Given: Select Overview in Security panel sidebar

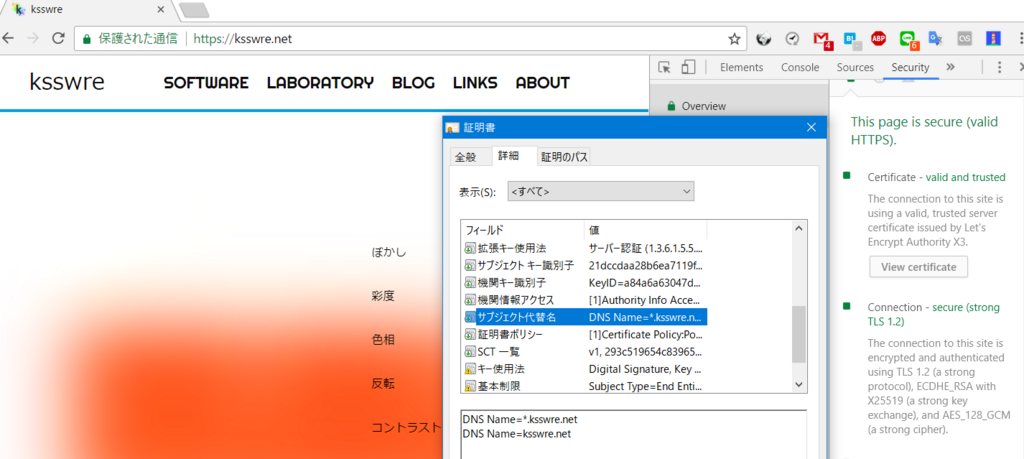Looking at the screenshot, I should (x=703, y=106).
